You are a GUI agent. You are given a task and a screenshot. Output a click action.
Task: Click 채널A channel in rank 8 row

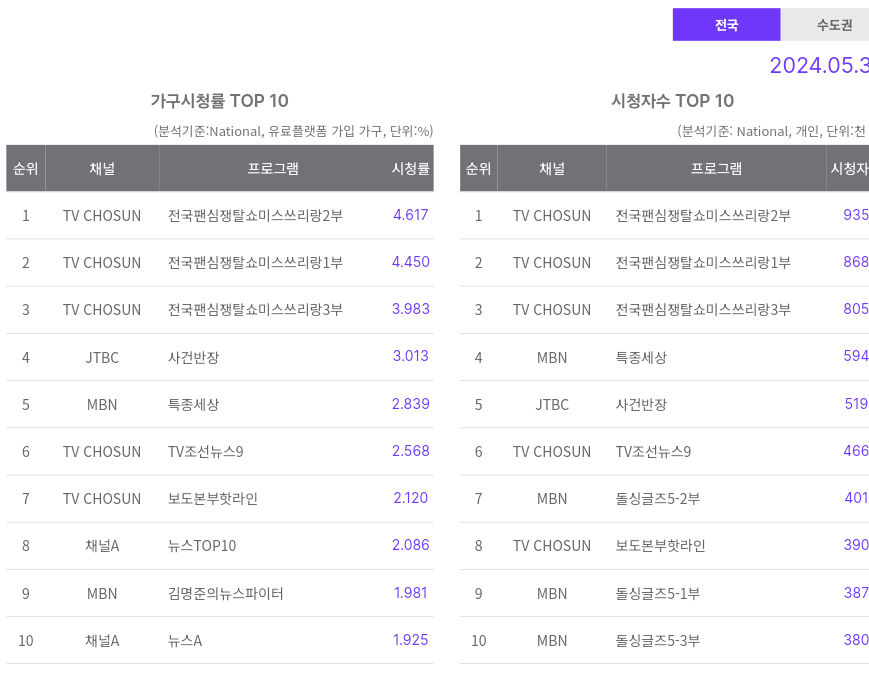(x=102, y=546)
